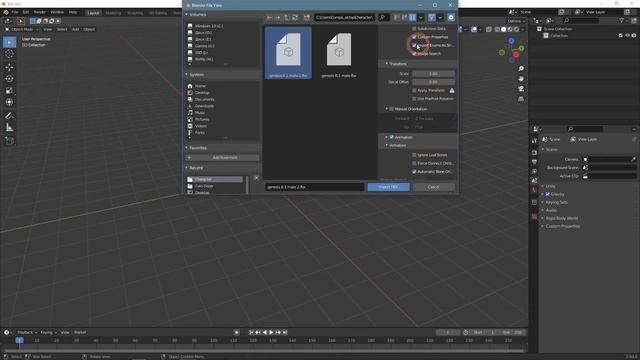Enable the Apply Transform checkbox

[414, 91]
